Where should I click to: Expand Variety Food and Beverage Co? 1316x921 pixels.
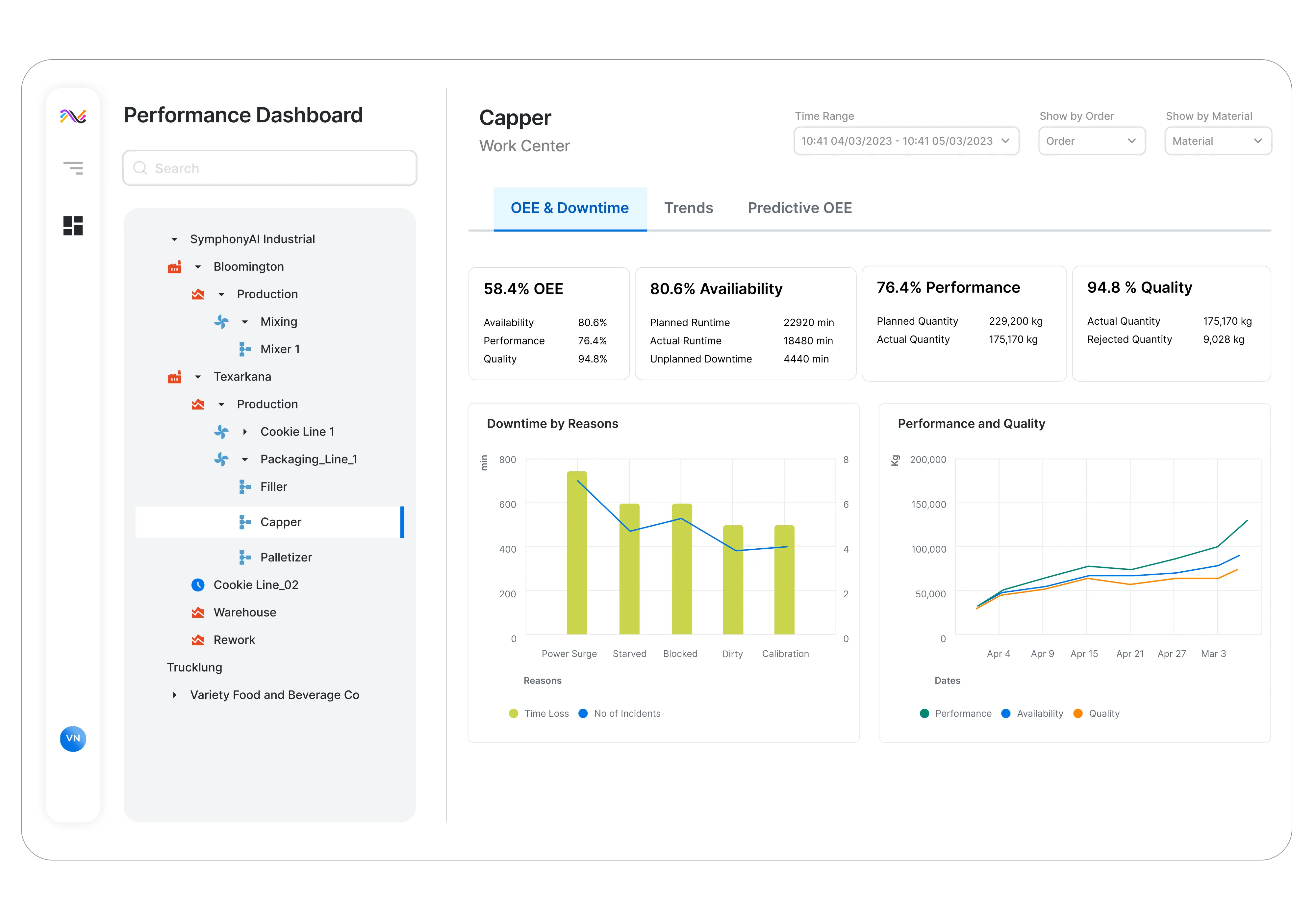pyautogui.click(x=174, y=695)
